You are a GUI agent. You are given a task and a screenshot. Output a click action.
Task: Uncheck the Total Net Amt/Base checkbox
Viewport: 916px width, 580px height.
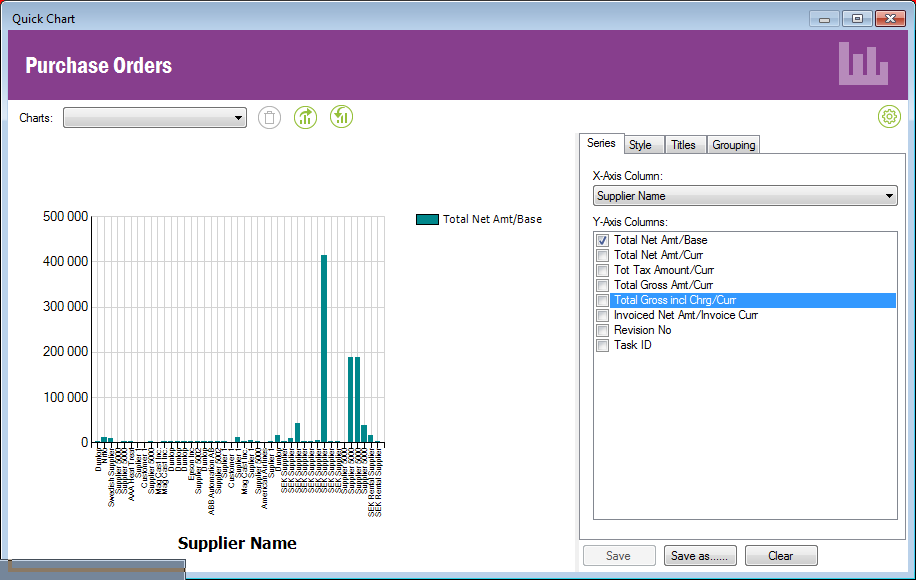click(x=602, y=240)
